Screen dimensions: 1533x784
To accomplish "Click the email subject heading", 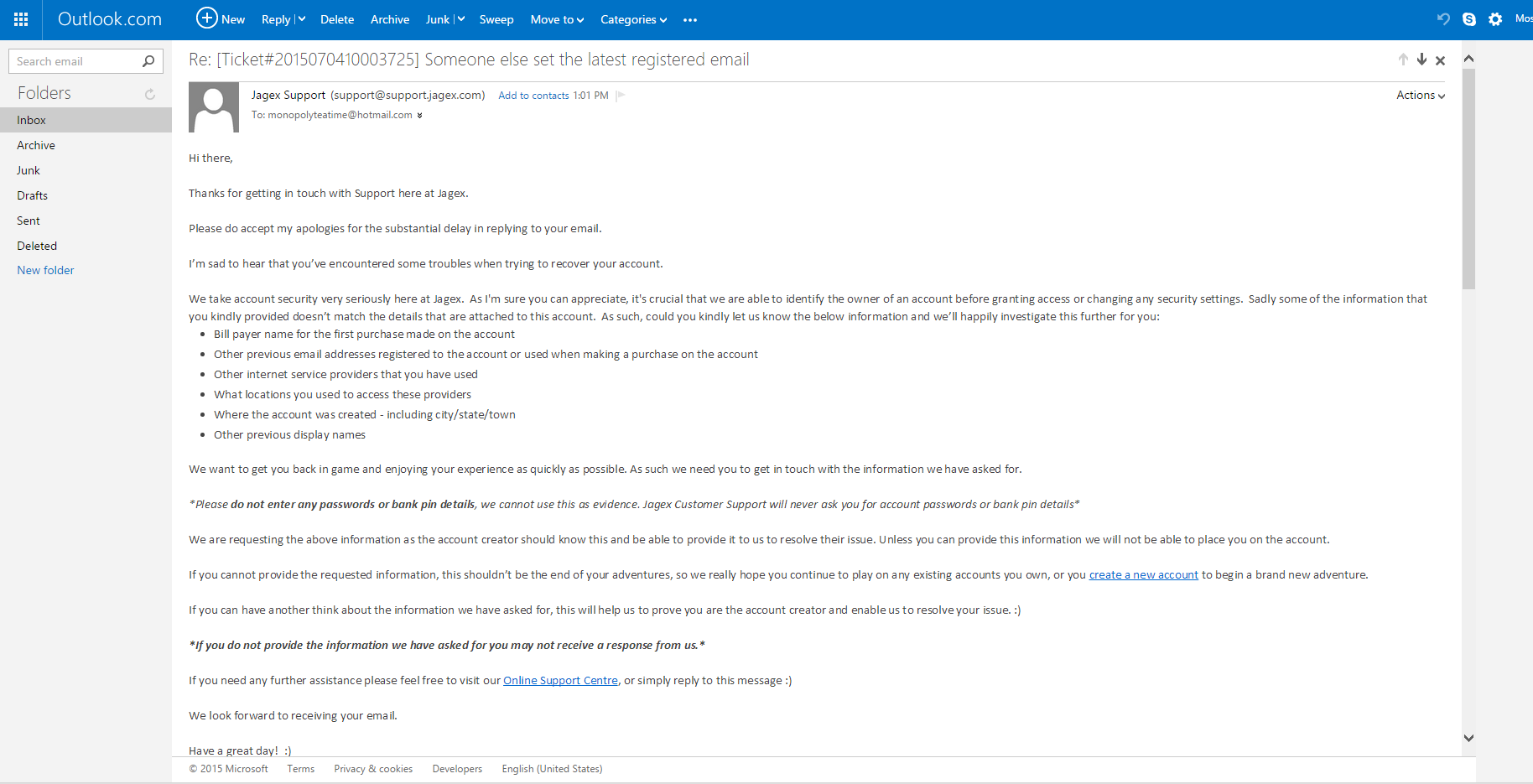I will click(469, 60).
